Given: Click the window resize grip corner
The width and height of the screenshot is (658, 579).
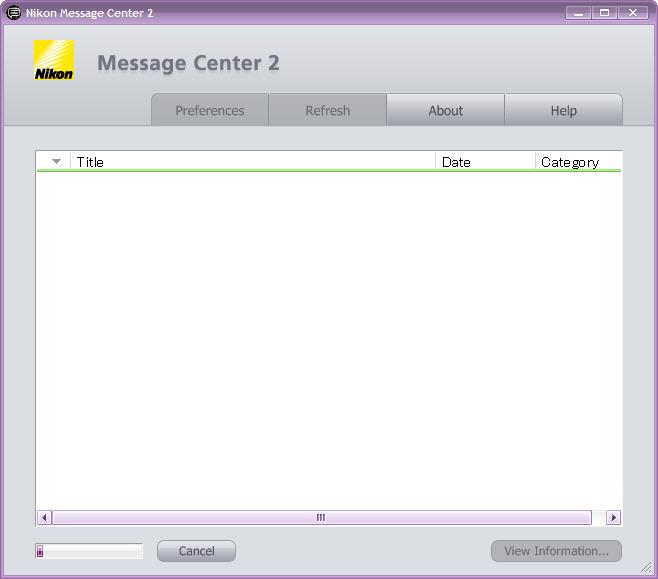Looking at the screenshot, I should coord(646,567).
